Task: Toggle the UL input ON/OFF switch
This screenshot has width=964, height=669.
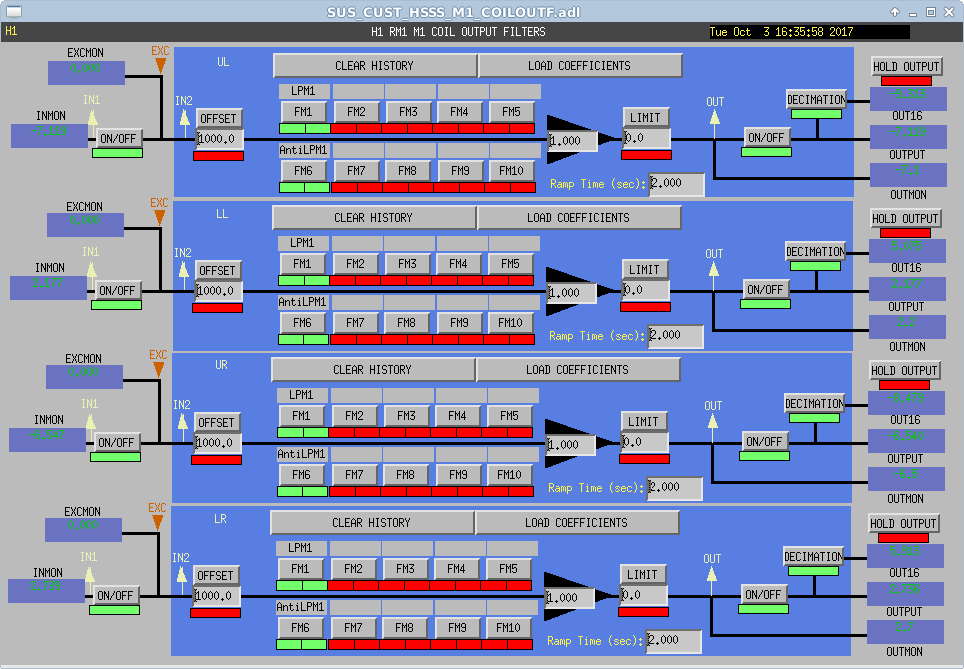Action: coord(118,138)
